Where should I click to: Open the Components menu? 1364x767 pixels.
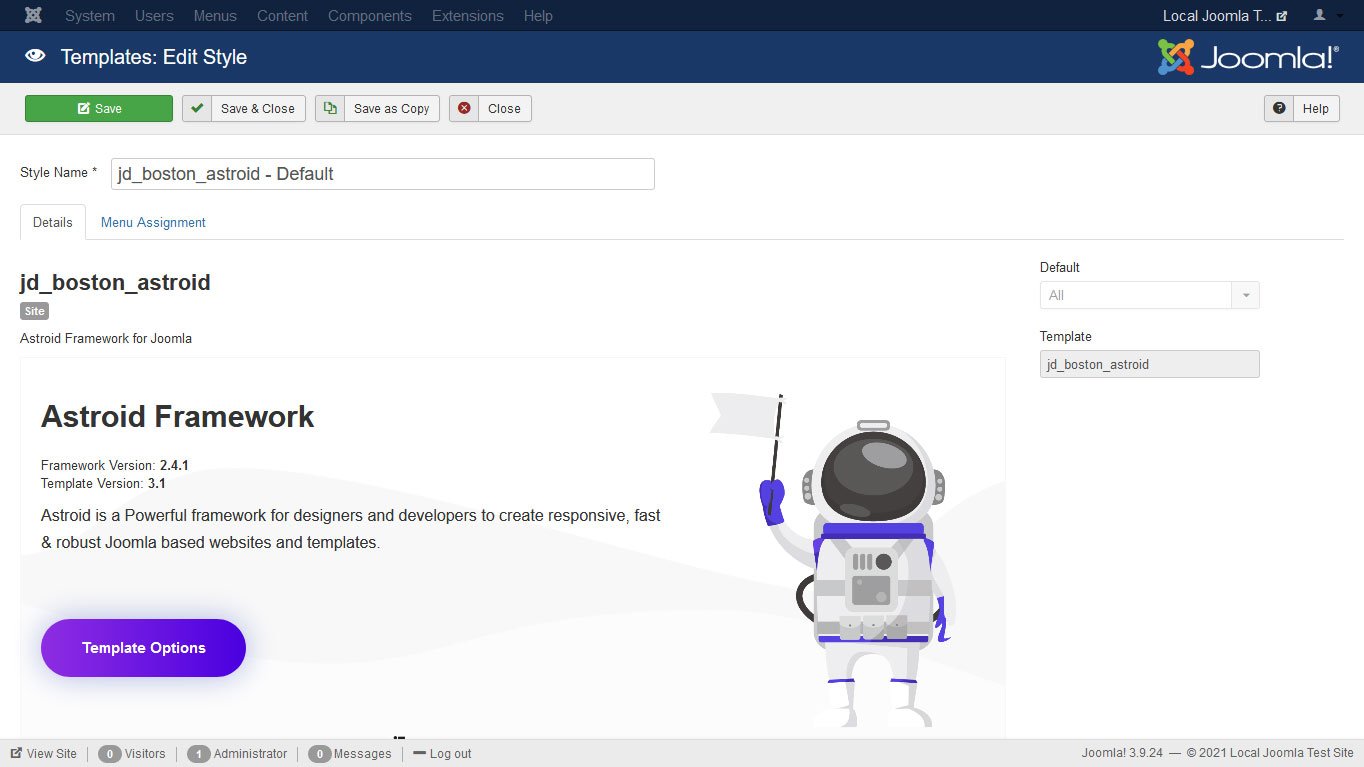(x=370, y=16)
